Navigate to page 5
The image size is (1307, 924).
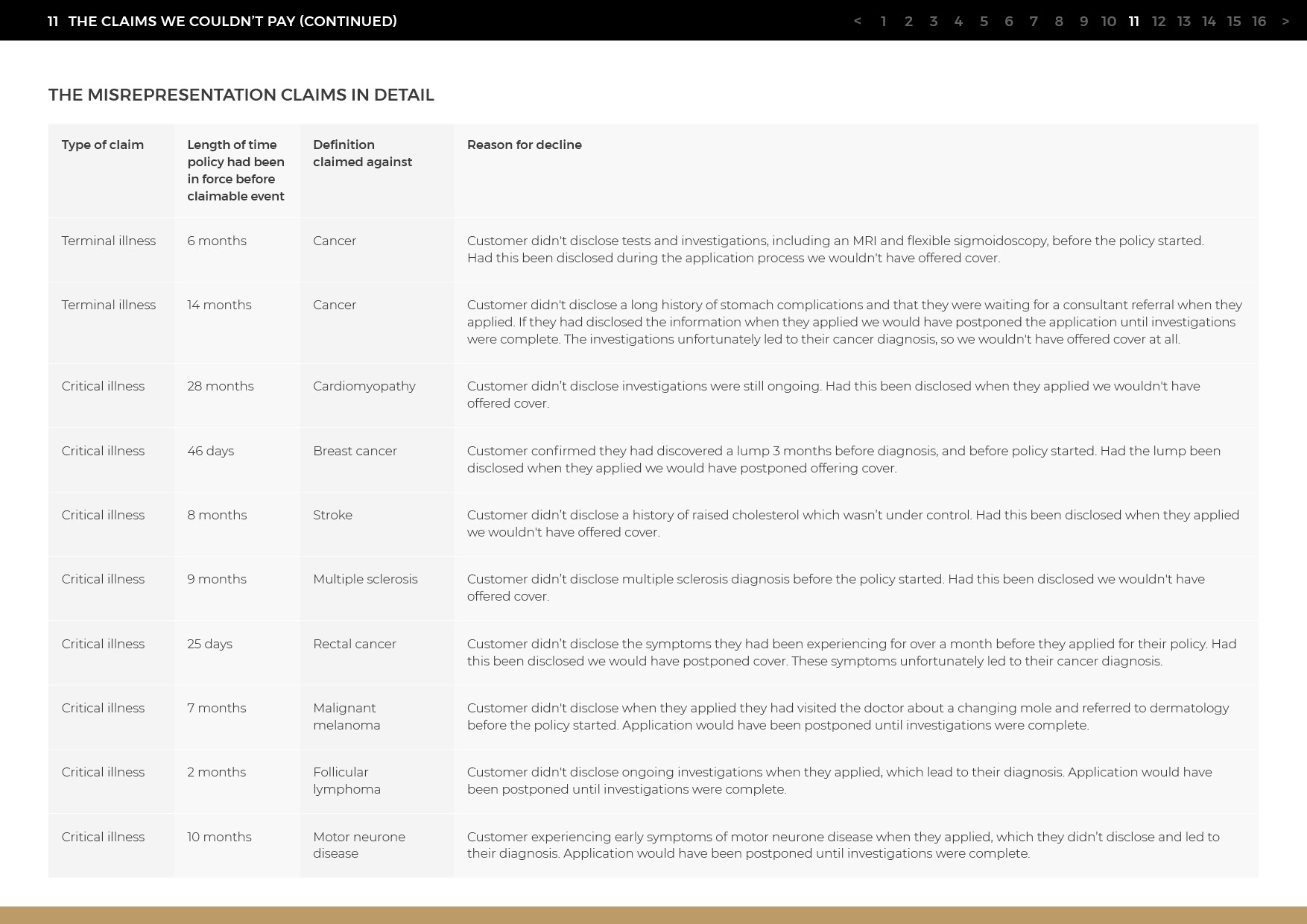[984, 22]
